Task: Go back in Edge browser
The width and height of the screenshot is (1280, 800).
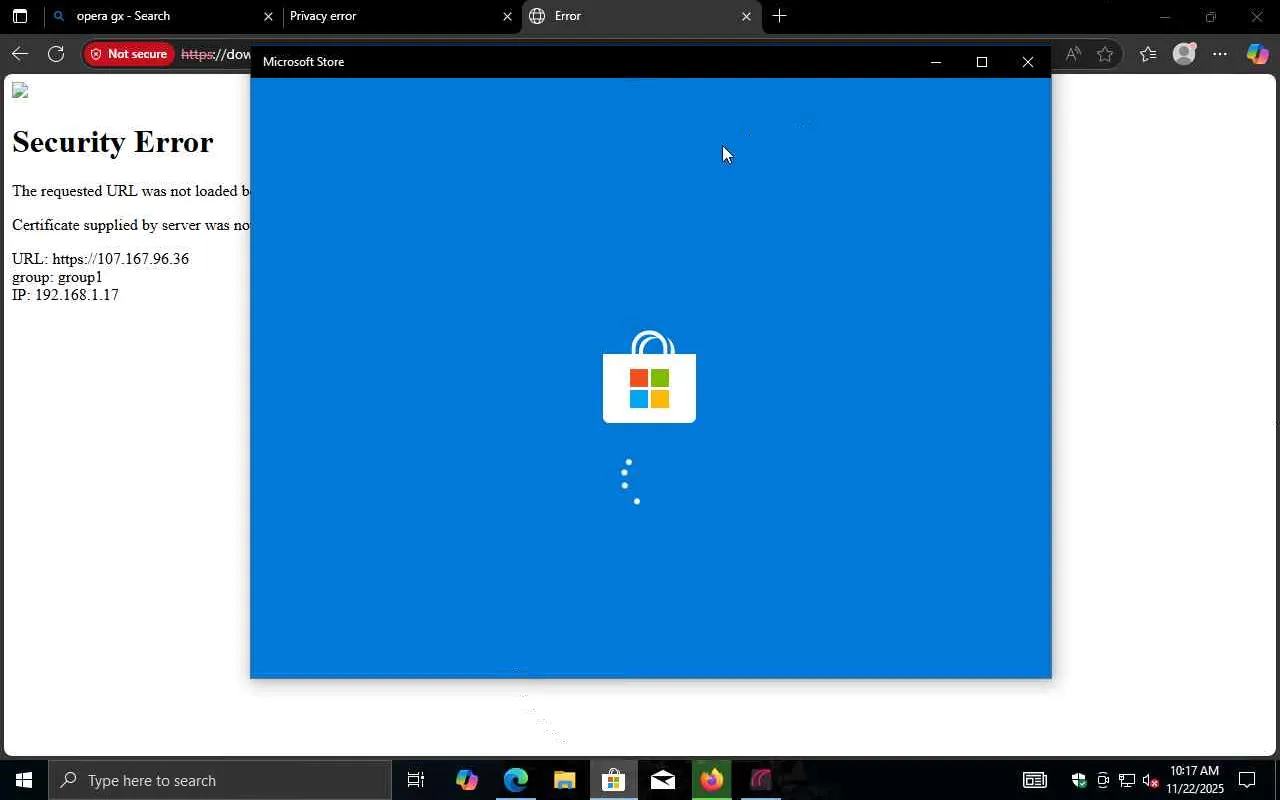Action: coord(20,54)
